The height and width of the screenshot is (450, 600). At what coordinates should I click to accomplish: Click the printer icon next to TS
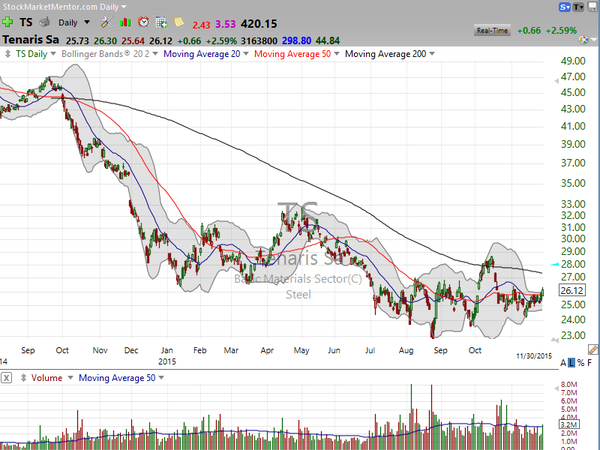45,22
